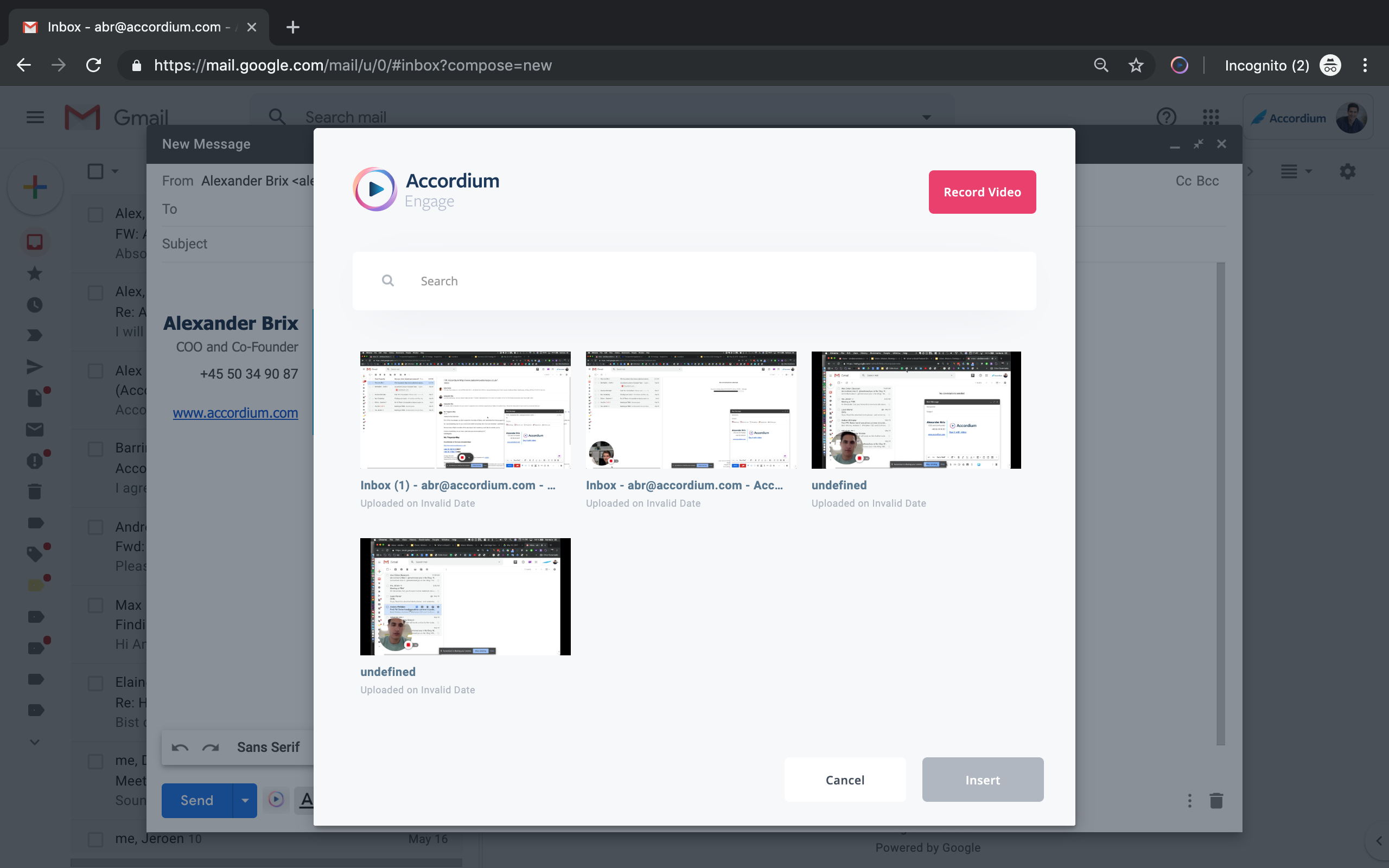
Task: Cancel the Accordium video dialog
Action: (845, 780)
